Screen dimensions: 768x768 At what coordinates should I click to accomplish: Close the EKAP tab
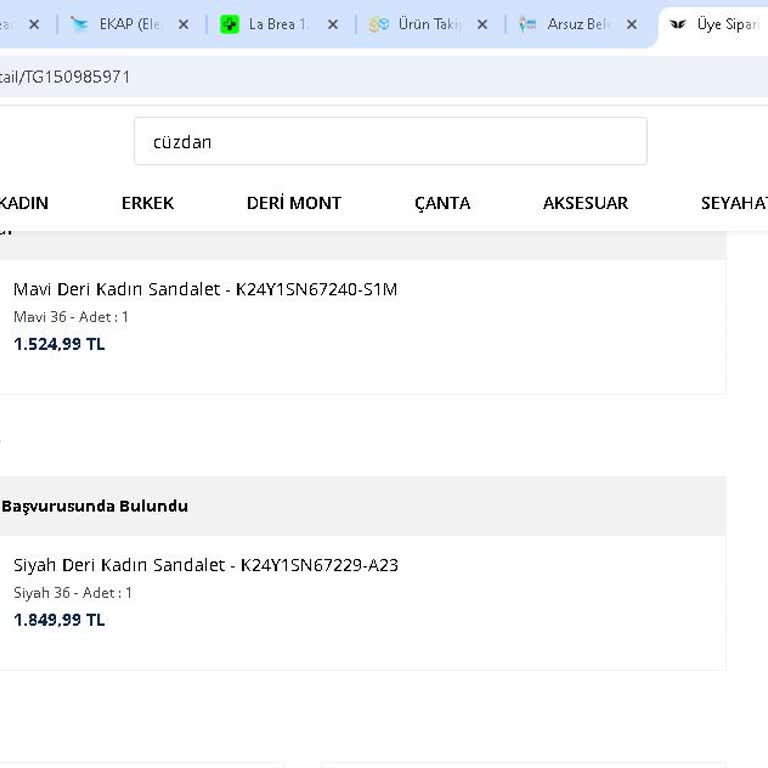(183, 24)
